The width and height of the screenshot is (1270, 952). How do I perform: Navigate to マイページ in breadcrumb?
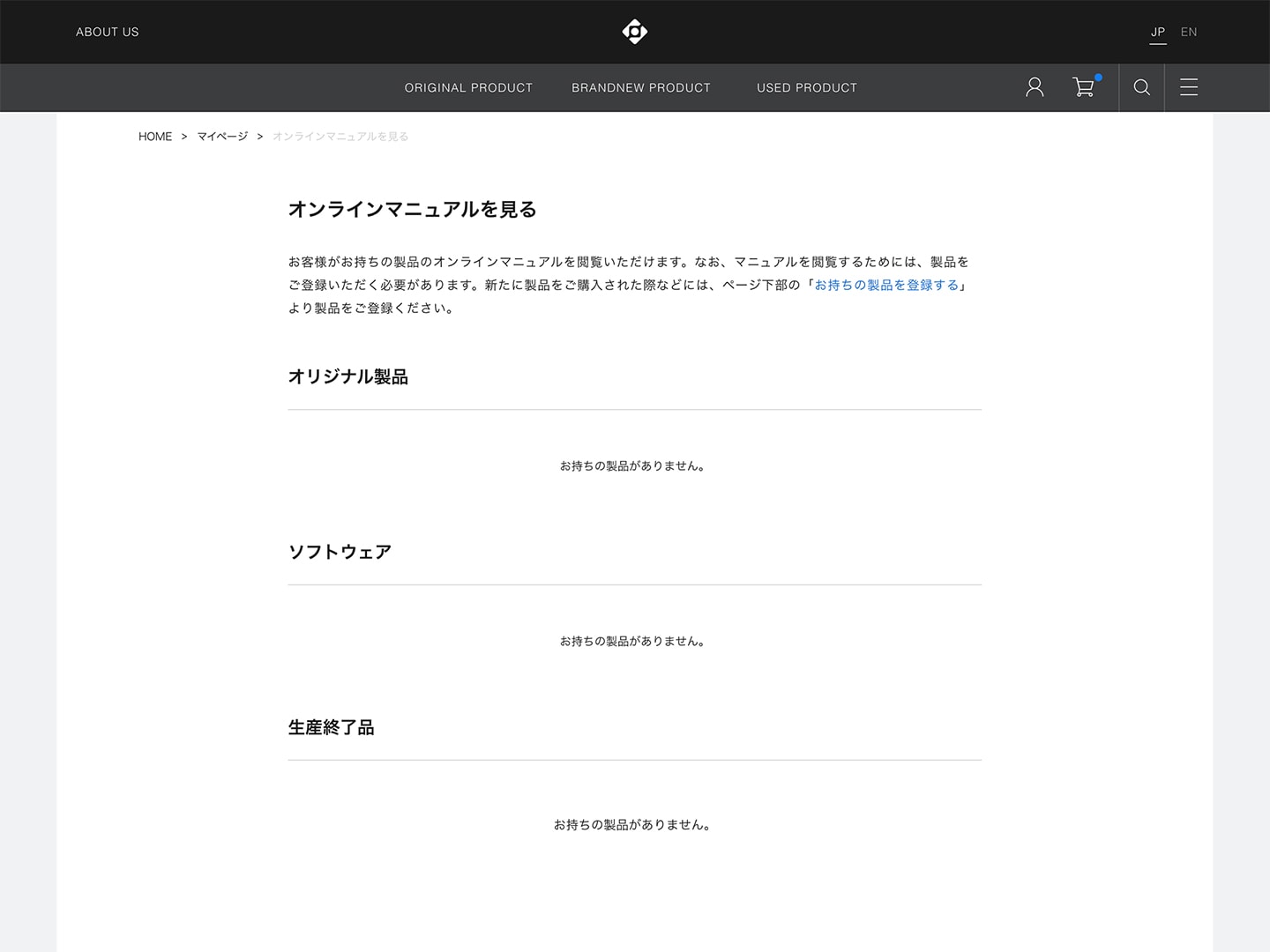(x=222, y=137)
